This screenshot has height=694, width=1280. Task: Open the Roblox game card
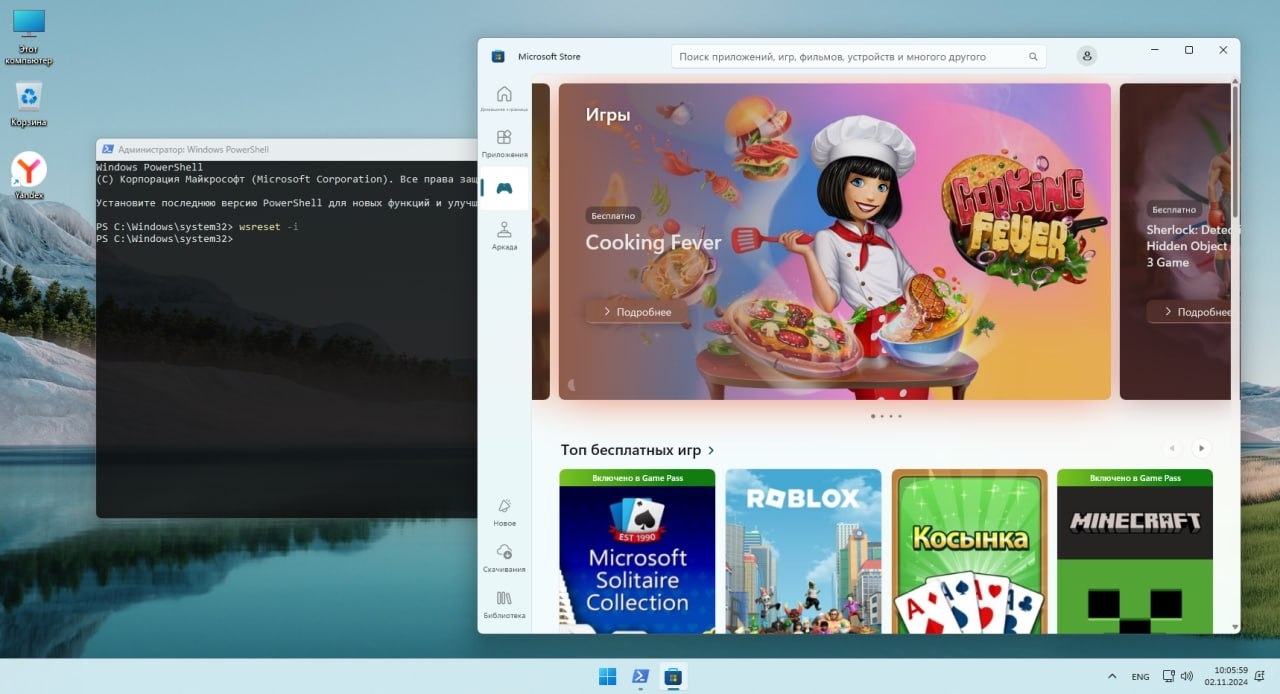[x=803, y=551]
